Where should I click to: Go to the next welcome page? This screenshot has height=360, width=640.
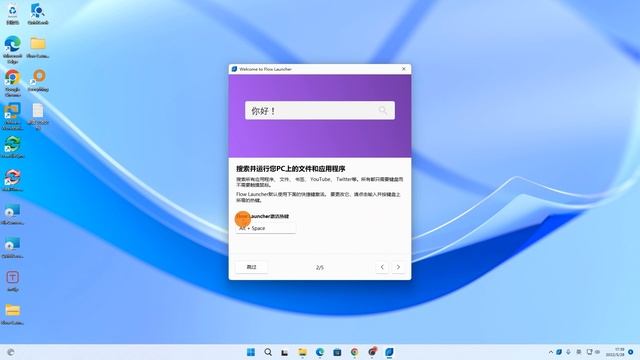[x=398, y=267]
